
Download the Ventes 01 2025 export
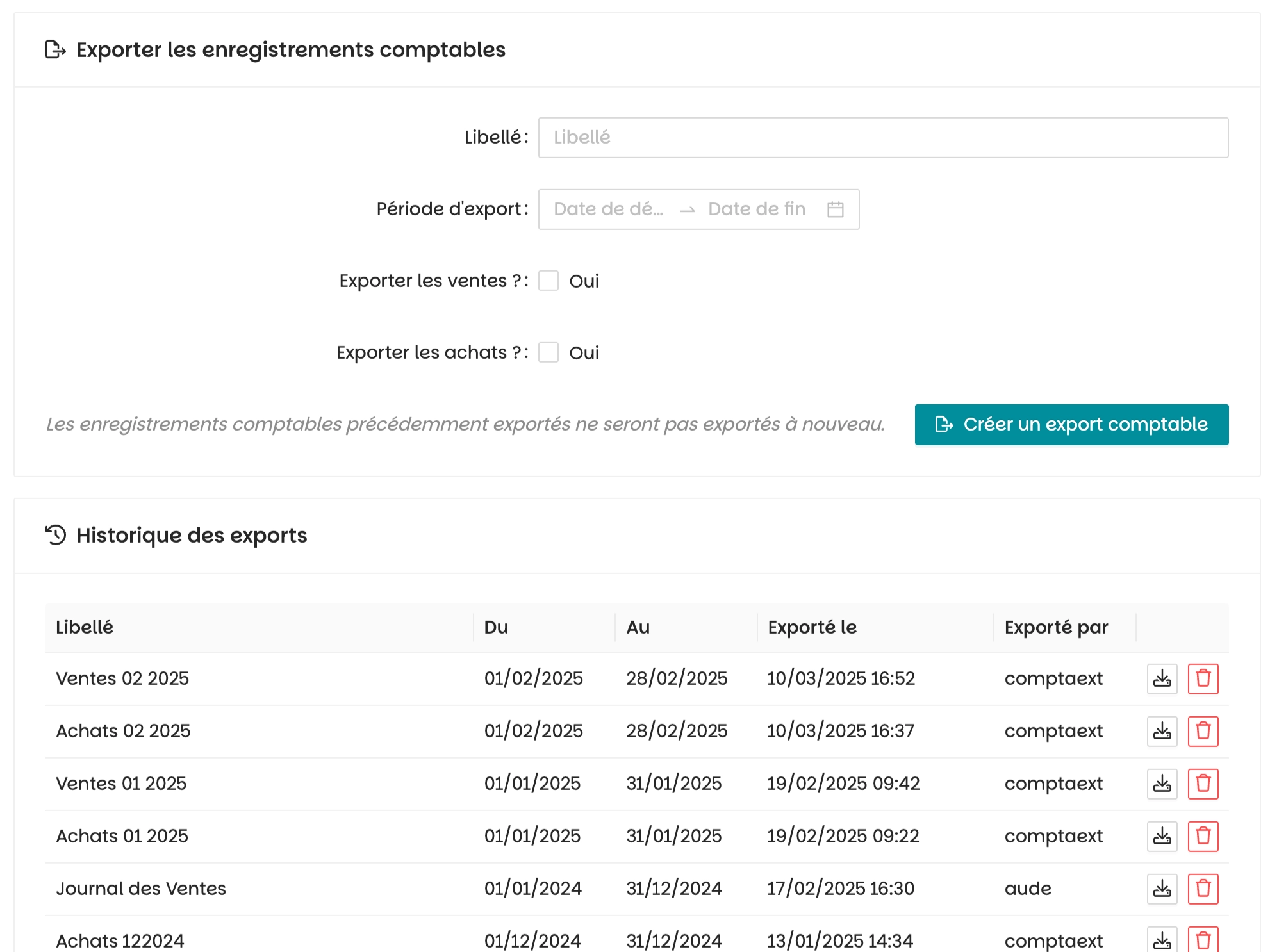(1162, 784)
